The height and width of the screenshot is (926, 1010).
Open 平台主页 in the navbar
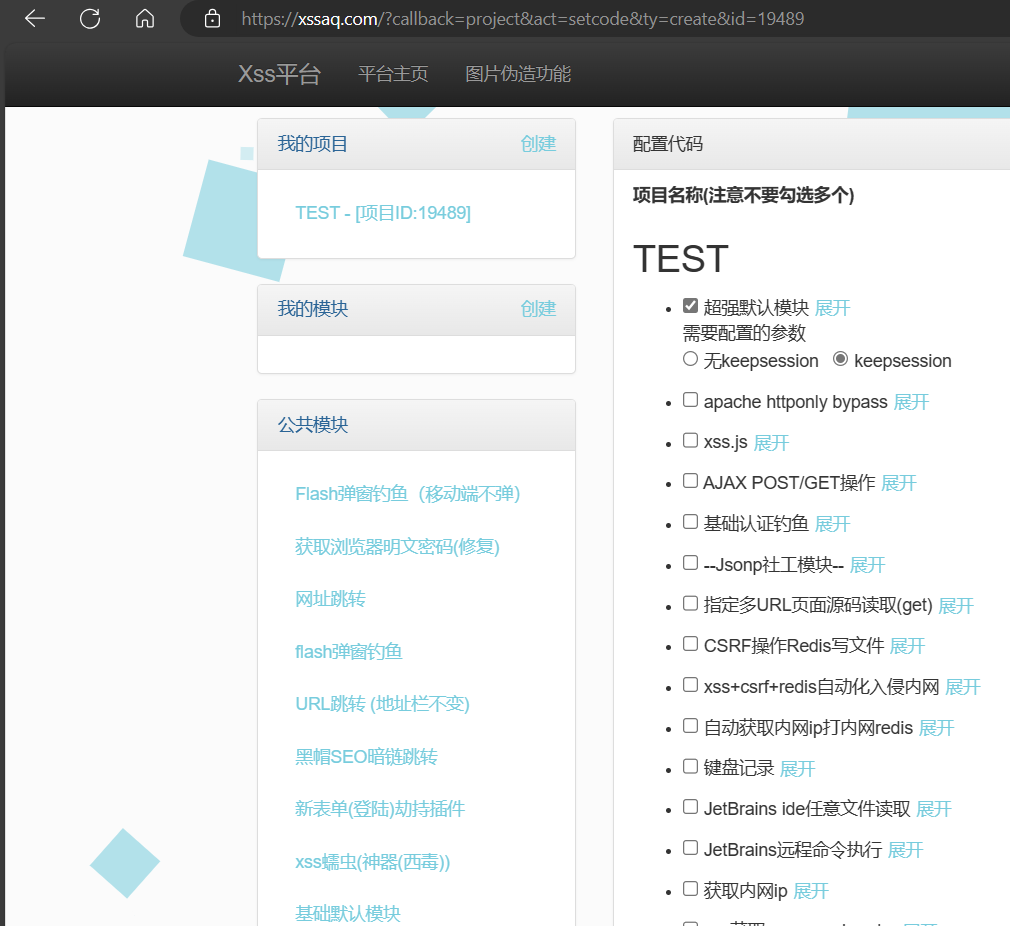coord(393,74)
